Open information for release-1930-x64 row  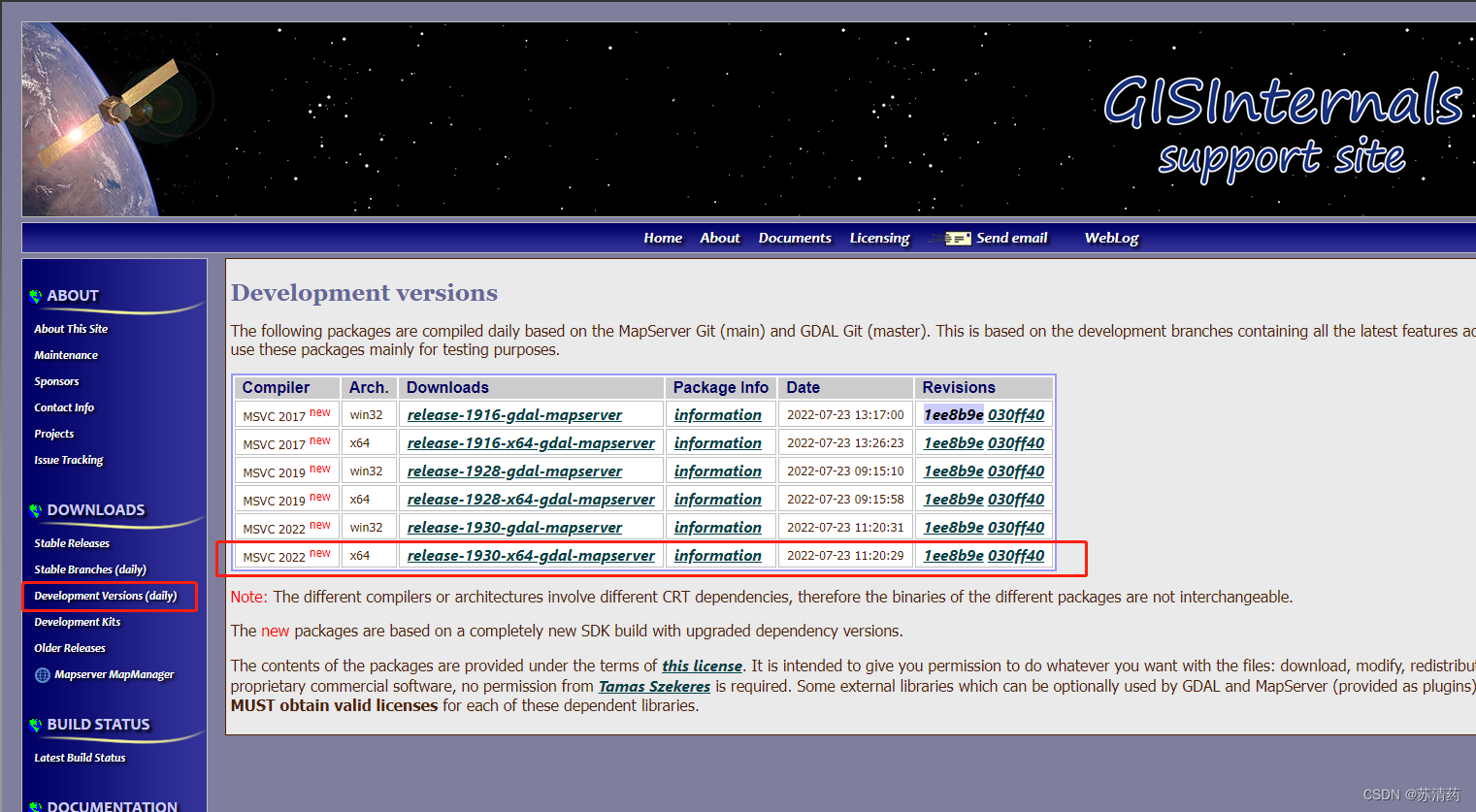[718, 556]
